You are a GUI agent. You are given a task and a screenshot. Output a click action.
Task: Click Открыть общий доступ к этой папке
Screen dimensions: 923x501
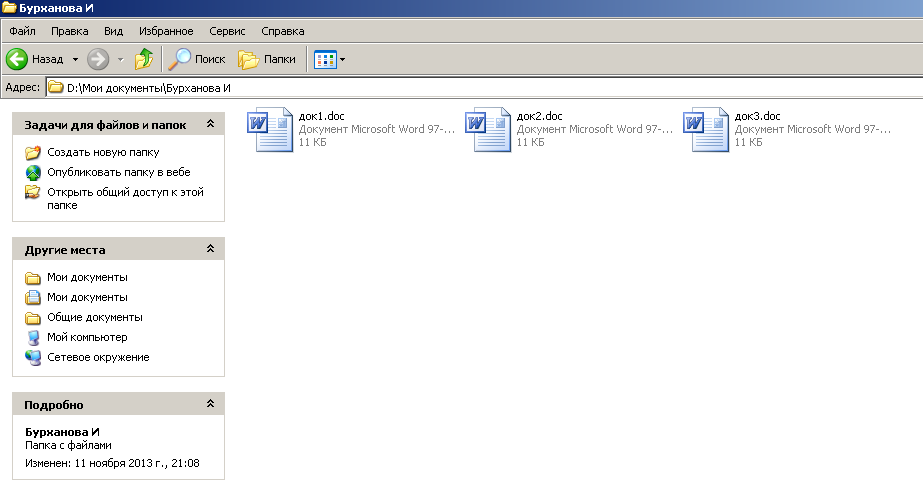click(x=125, y=198)
